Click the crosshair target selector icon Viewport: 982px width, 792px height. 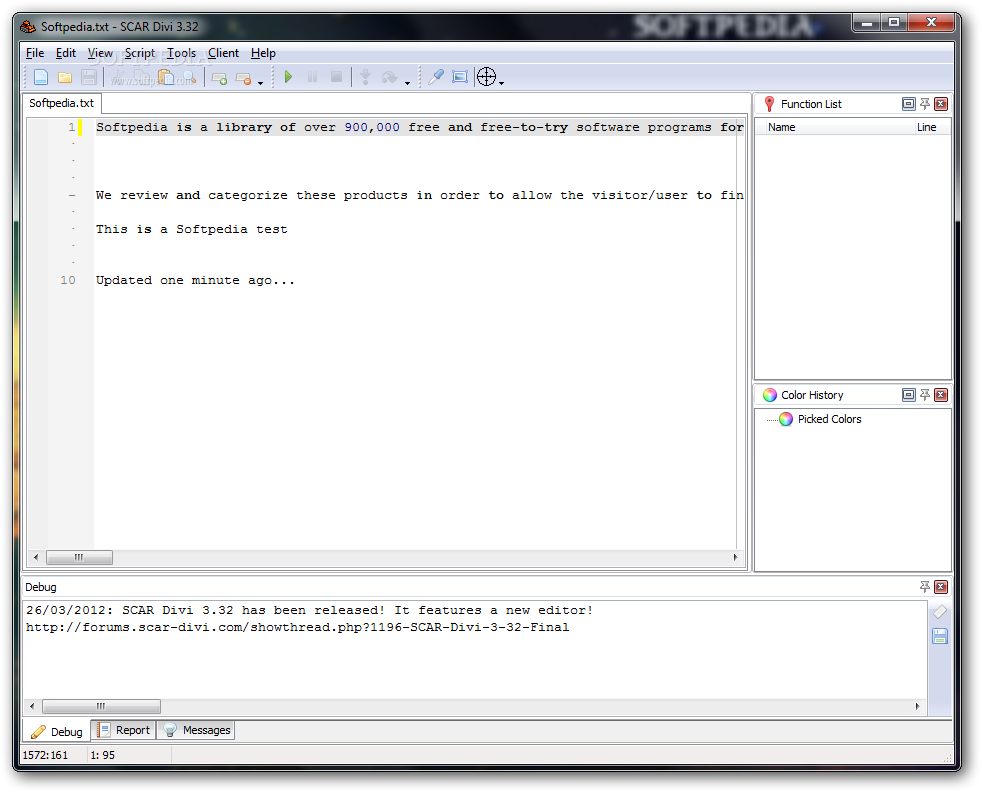point(486,77)
